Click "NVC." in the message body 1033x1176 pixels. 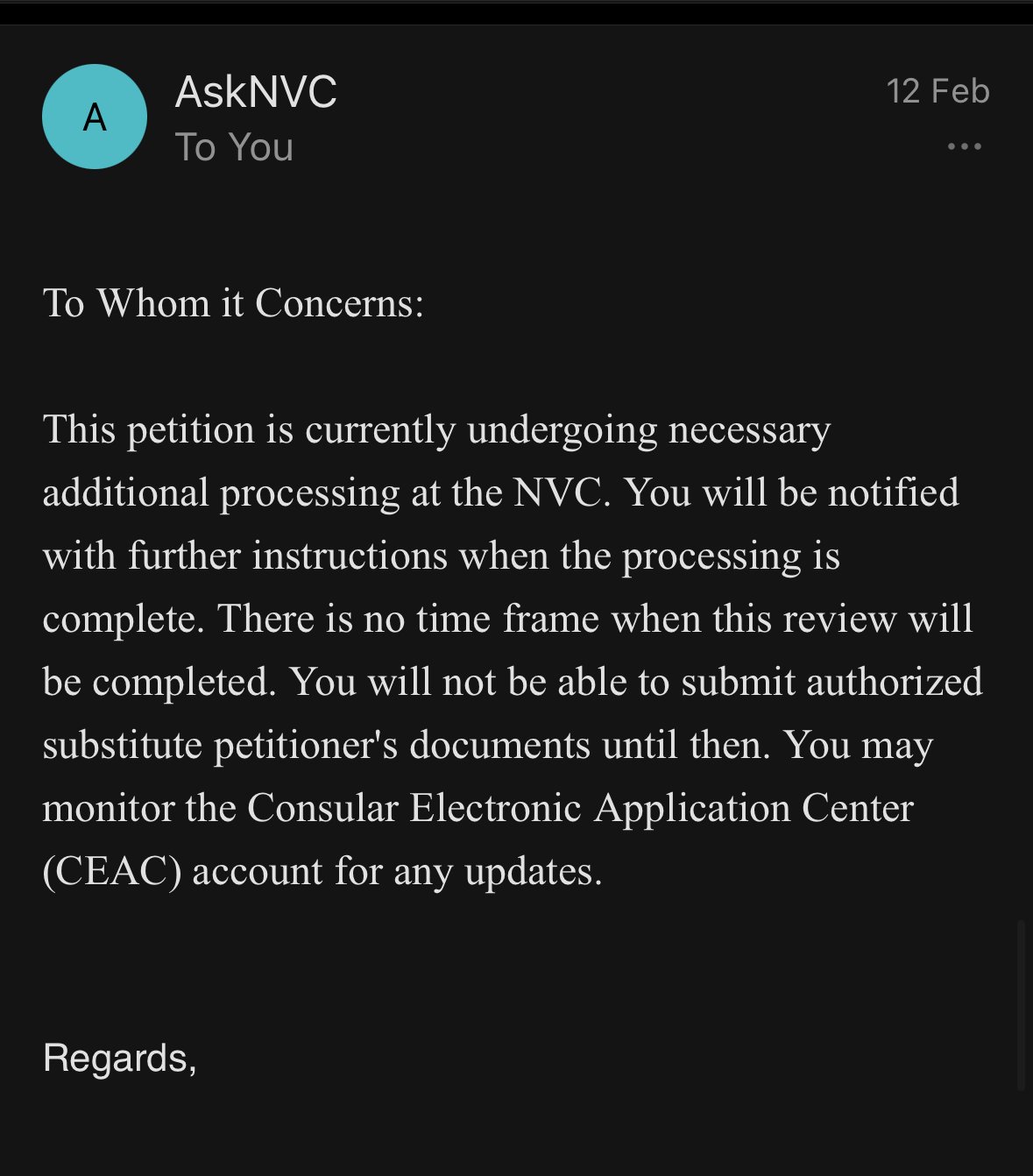click(561, 493)
